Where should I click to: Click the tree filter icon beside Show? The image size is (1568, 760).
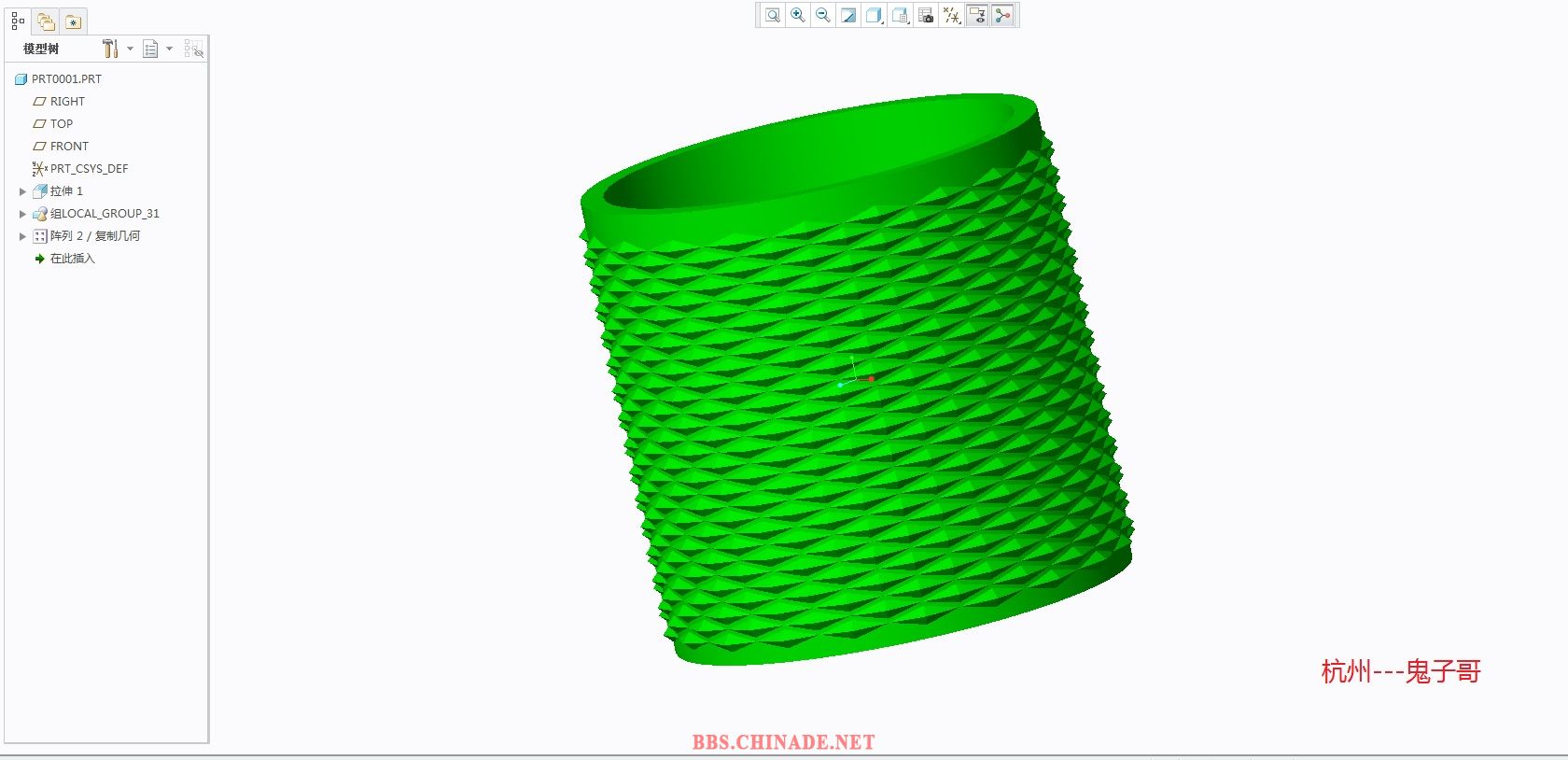[193, 49]
